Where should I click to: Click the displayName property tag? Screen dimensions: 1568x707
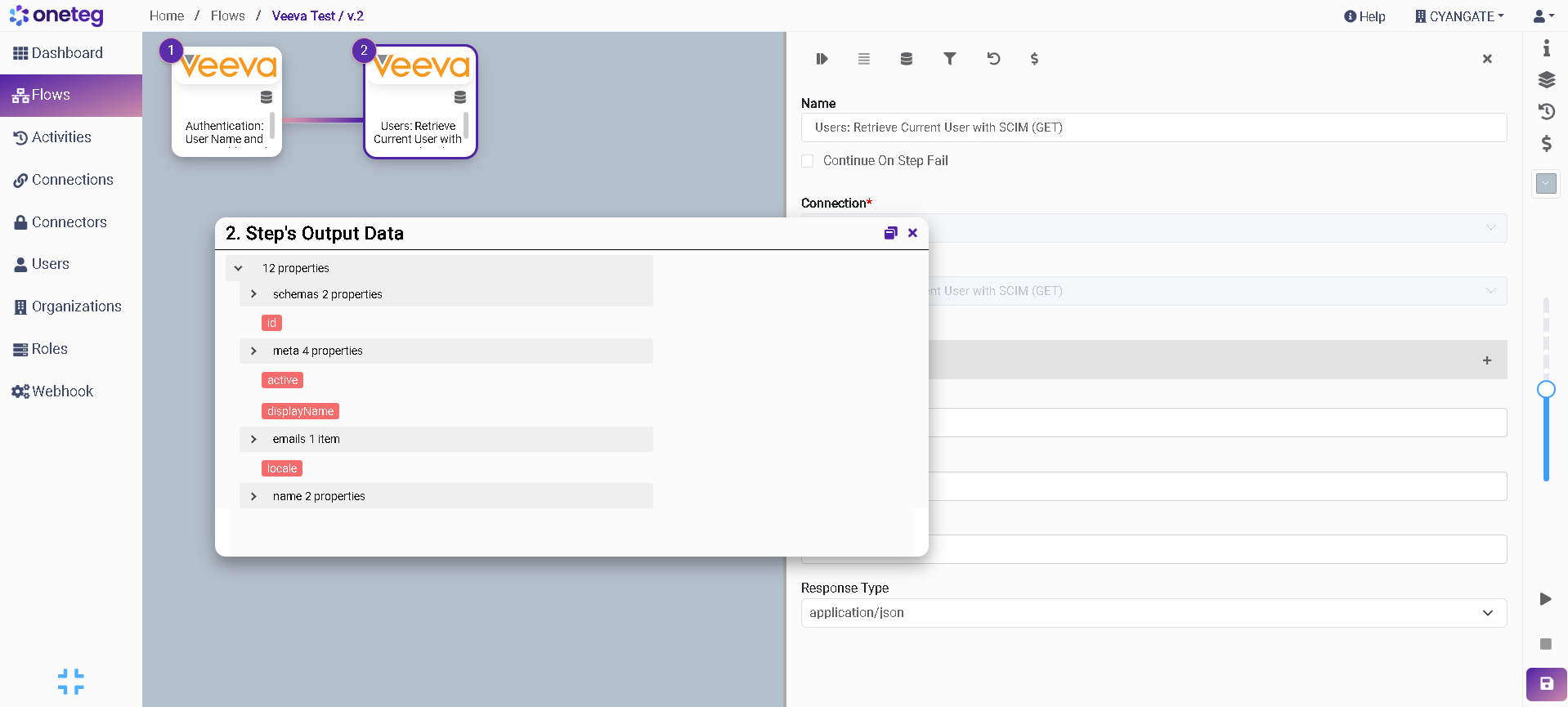pos(300,411)
